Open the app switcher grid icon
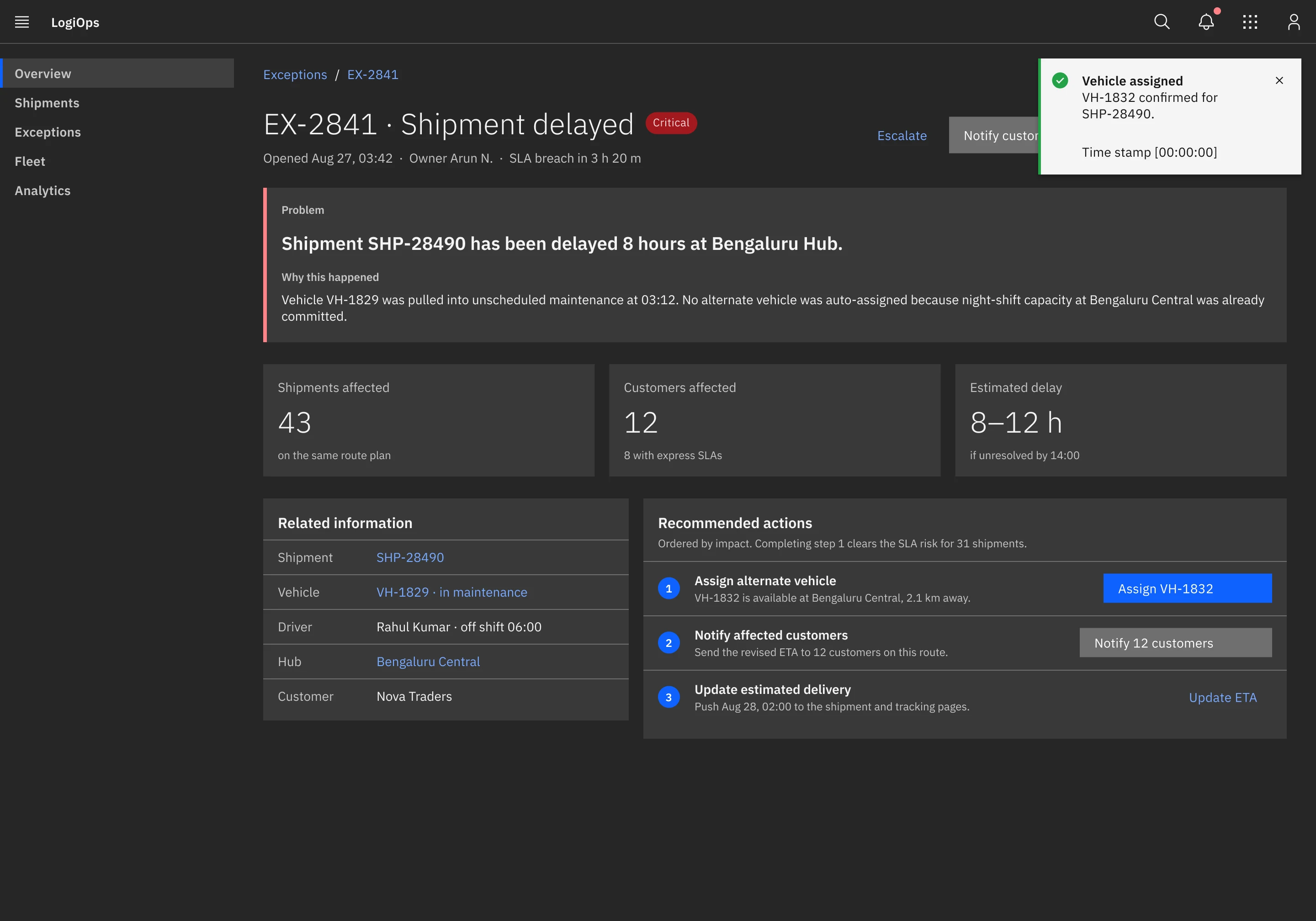Screen dimensions: 1316x921 click(1250, 22)
